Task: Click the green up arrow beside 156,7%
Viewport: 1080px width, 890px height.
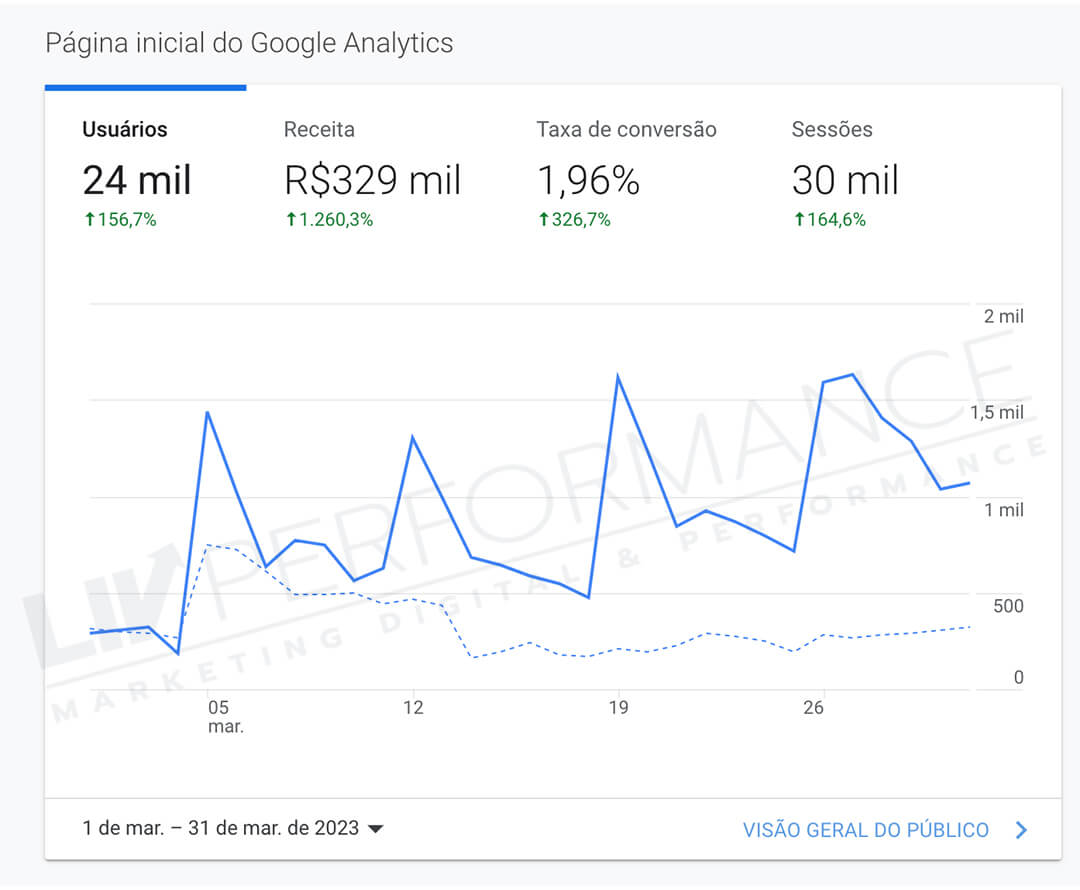Action: 89,220
